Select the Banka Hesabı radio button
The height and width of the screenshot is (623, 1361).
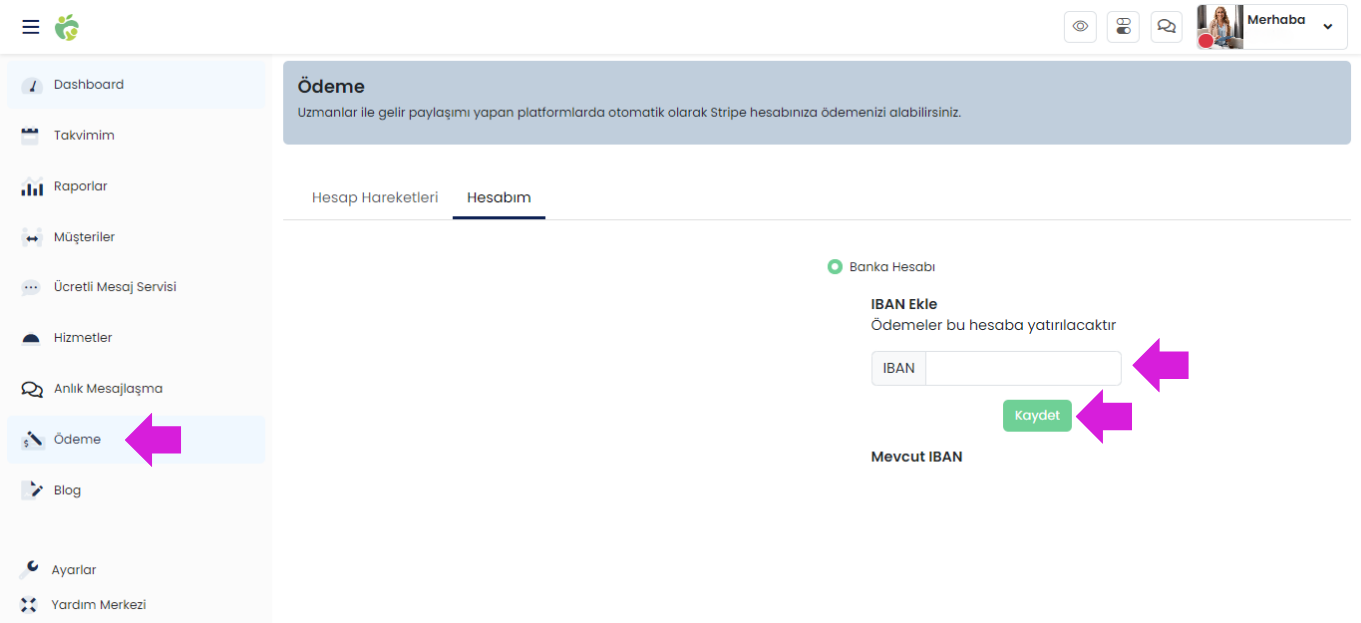pos(835,267)
